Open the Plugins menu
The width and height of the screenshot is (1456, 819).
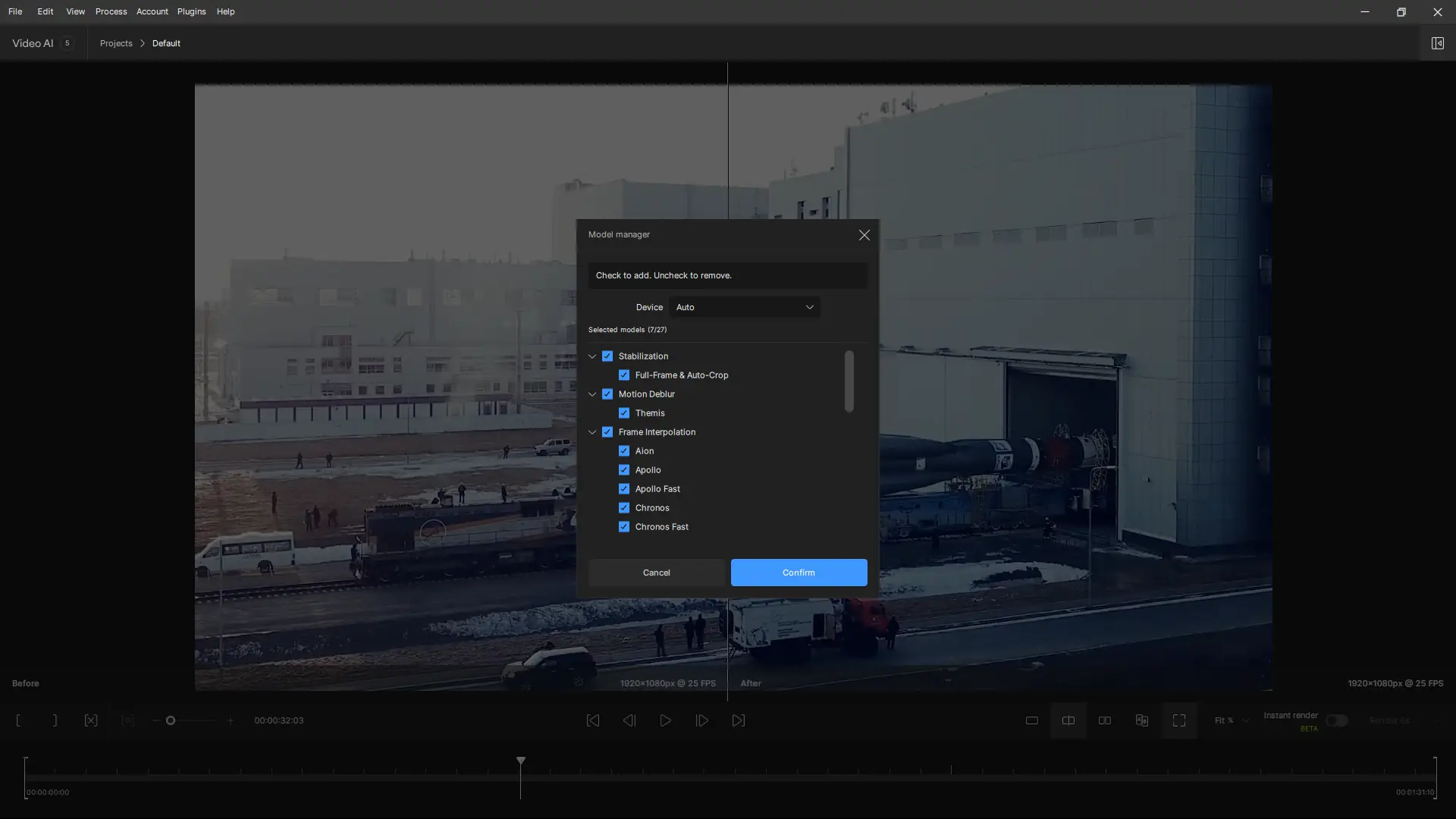point(191,11)
